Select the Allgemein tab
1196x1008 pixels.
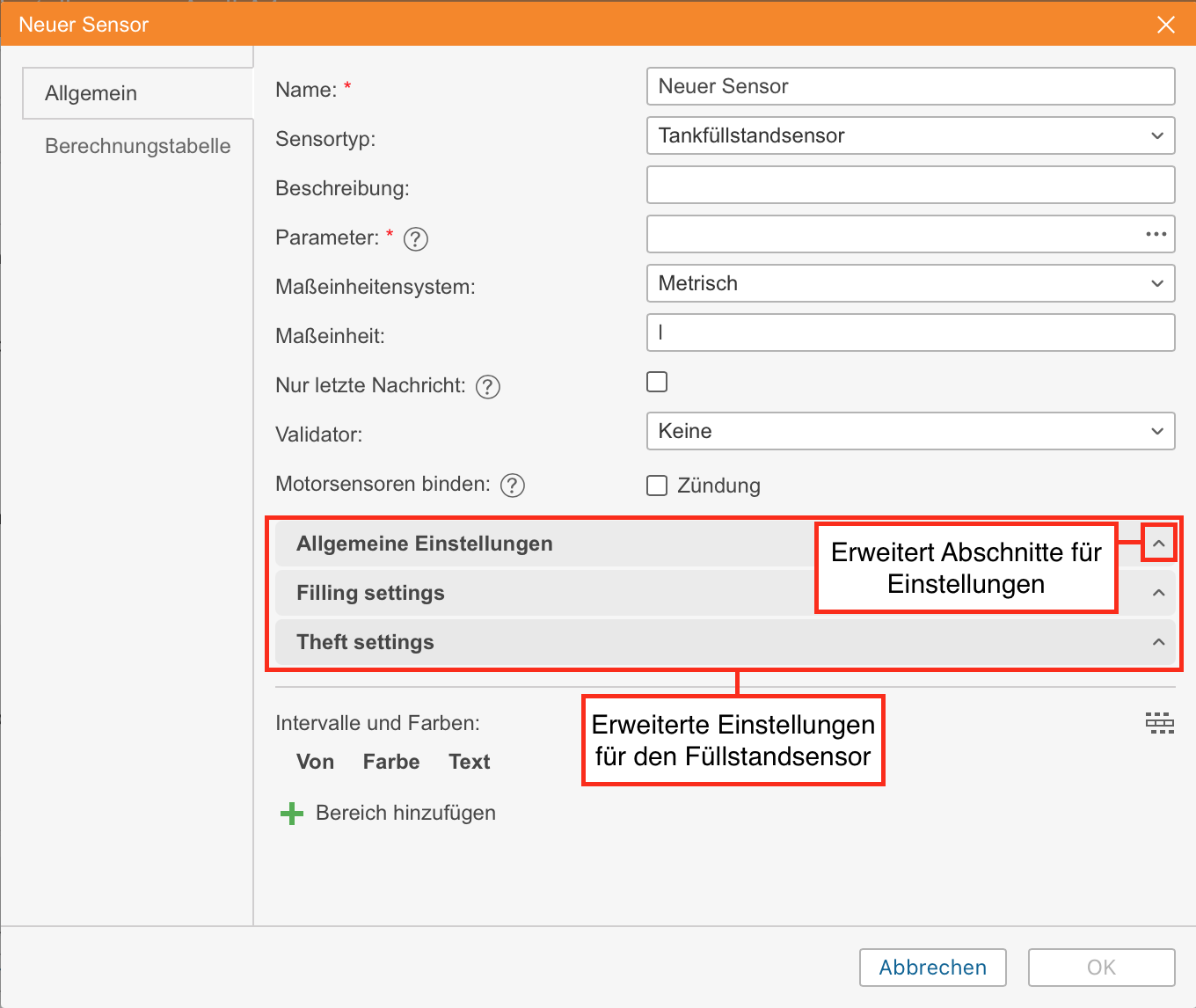[91, 93]
